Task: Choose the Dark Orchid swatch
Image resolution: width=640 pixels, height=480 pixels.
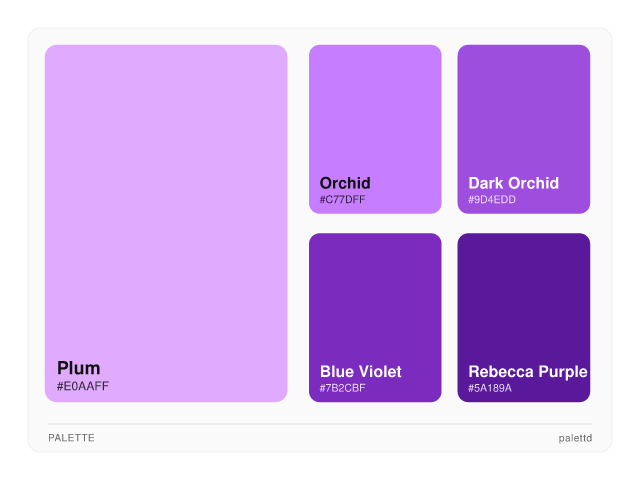Action: coord(523,110)
